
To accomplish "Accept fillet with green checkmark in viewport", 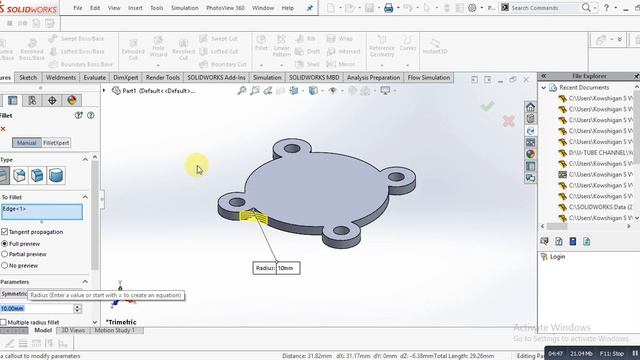I will pyautogui.click(x=487, y=107).
